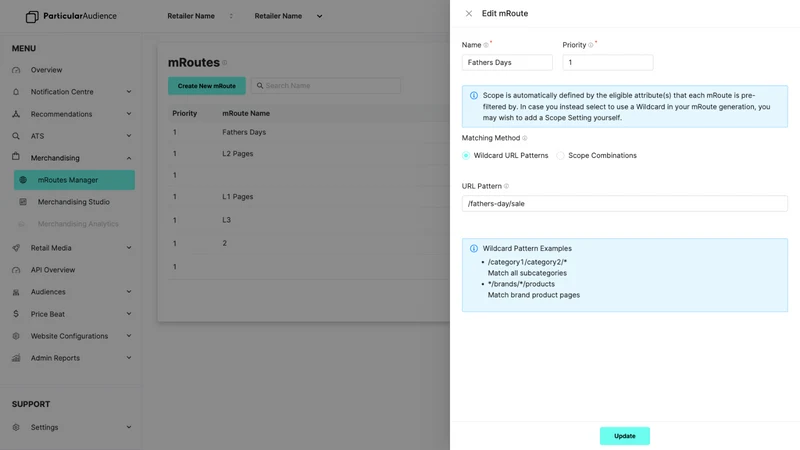Select Scope Combinations radio button

560,156
